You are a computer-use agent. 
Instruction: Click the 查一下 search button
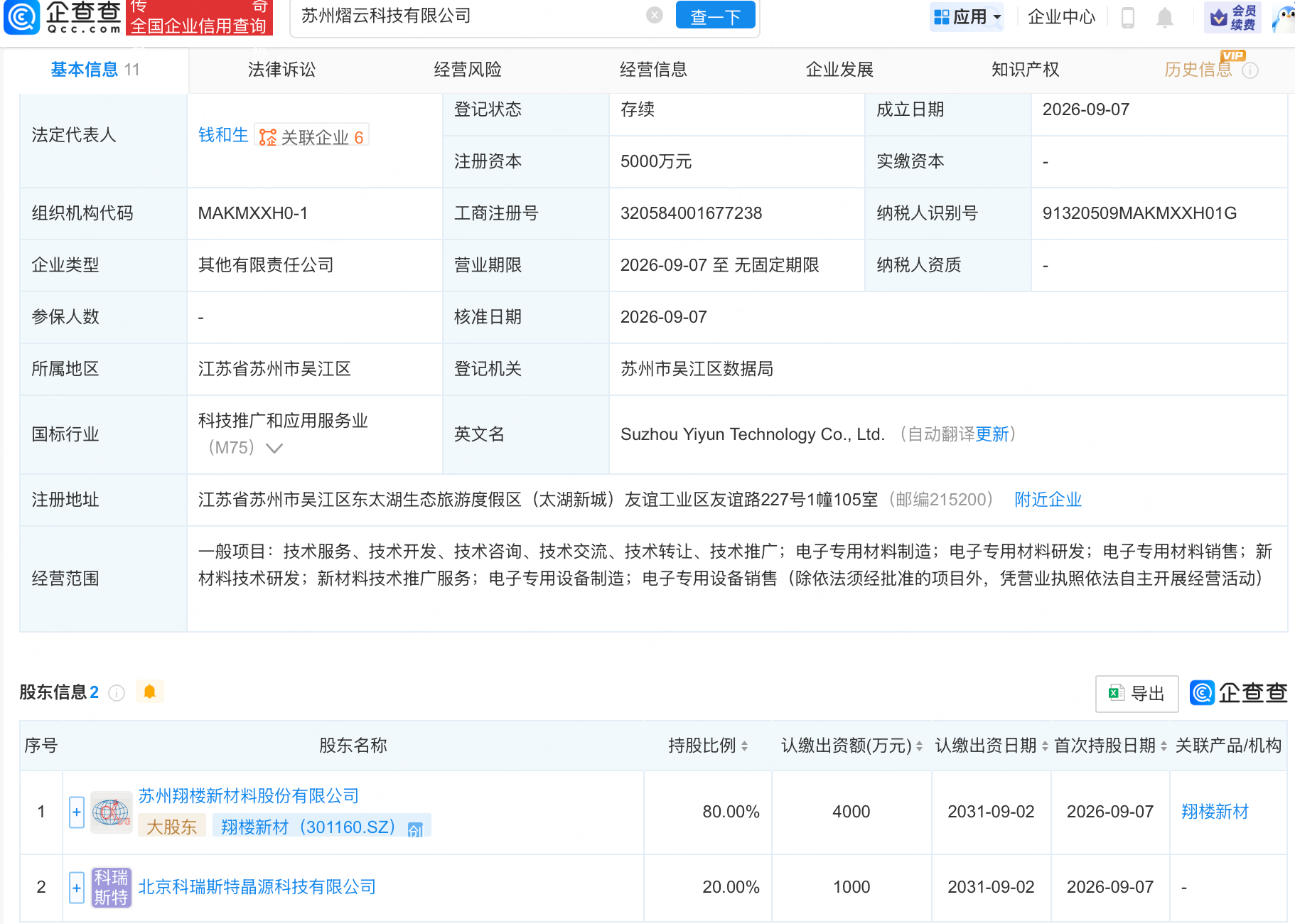[x=715, y=16]
